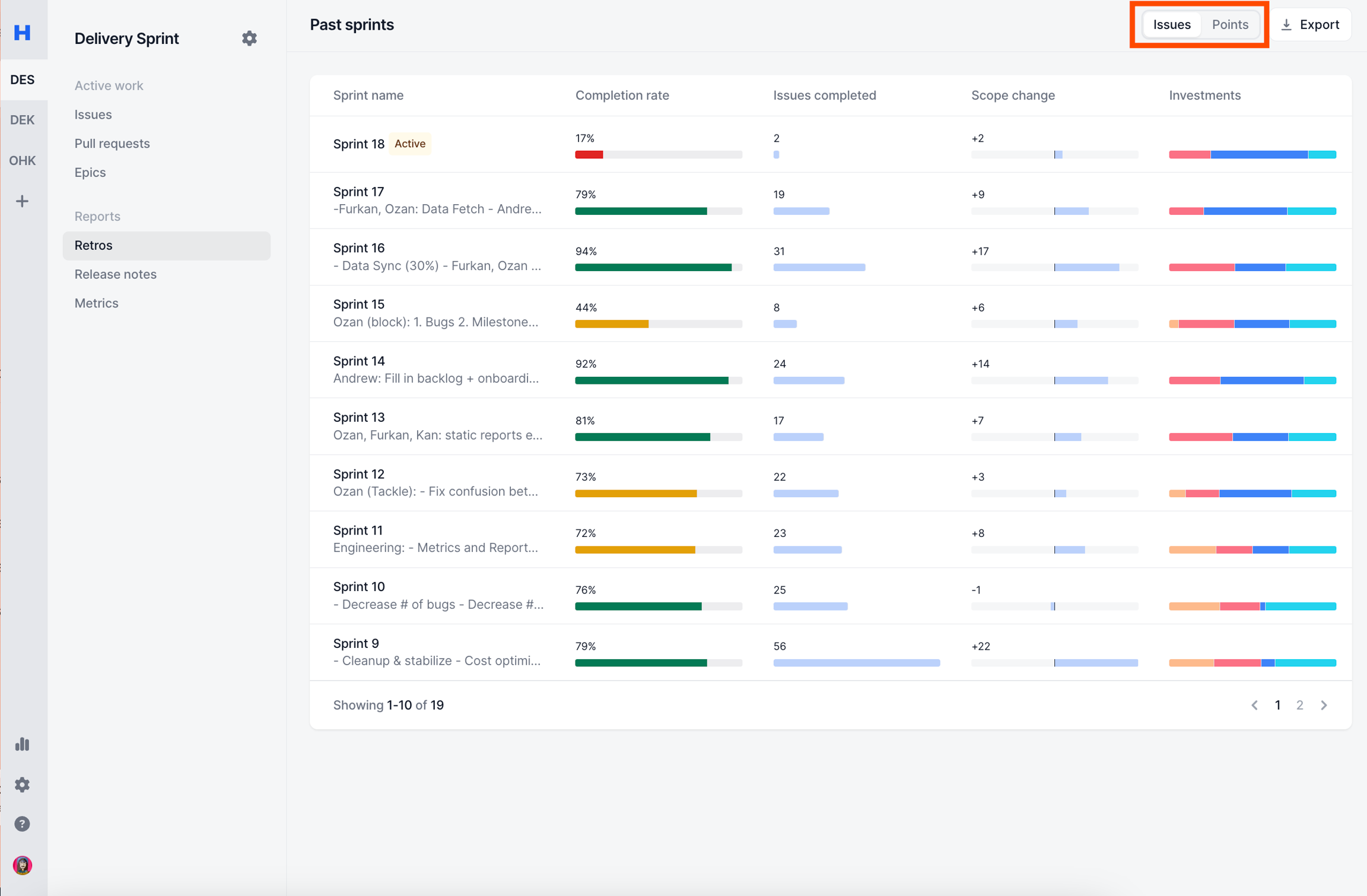Open Release notes report

pyautogui.click(x=116, y=274)
